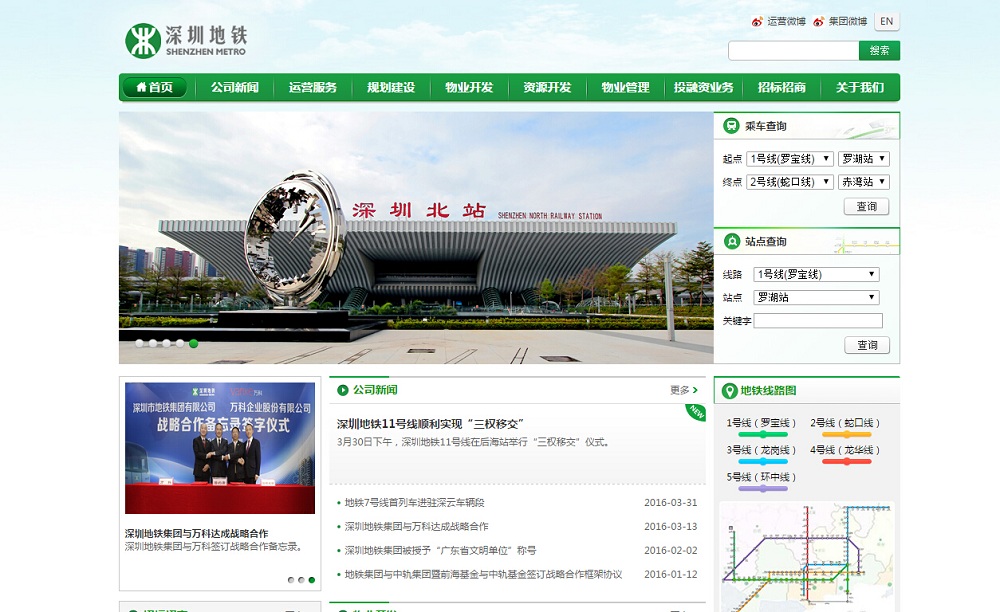The height and width of the screenshot is (612, 1000).
Task: Click the 乘车查询 train icon
Action: point(731,126)
